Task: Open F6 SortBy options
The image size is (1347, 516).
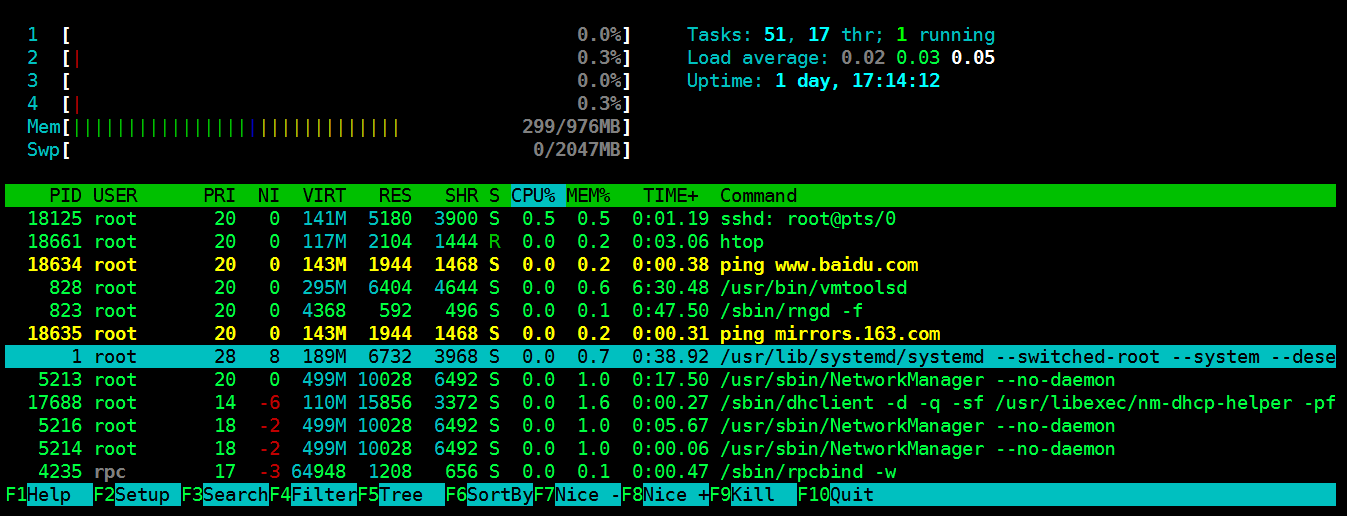Action: click(490, 495)
